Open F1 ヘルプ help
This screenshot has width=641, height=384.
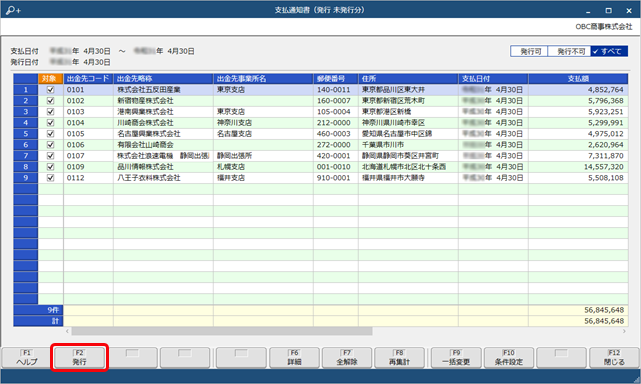(x=27, y=358)
